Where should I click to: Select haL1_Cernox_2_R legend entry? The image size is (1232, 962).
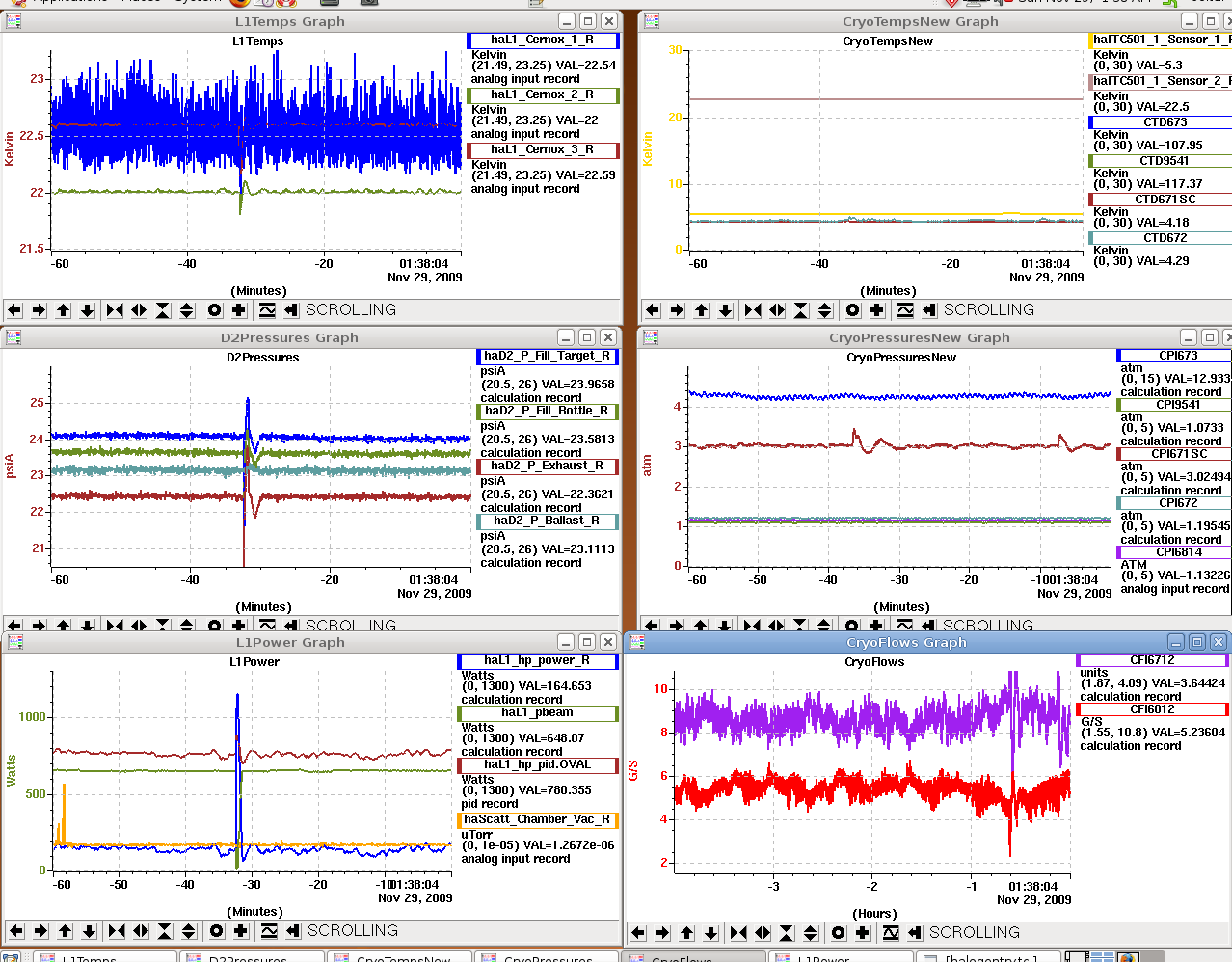point(543,95)
